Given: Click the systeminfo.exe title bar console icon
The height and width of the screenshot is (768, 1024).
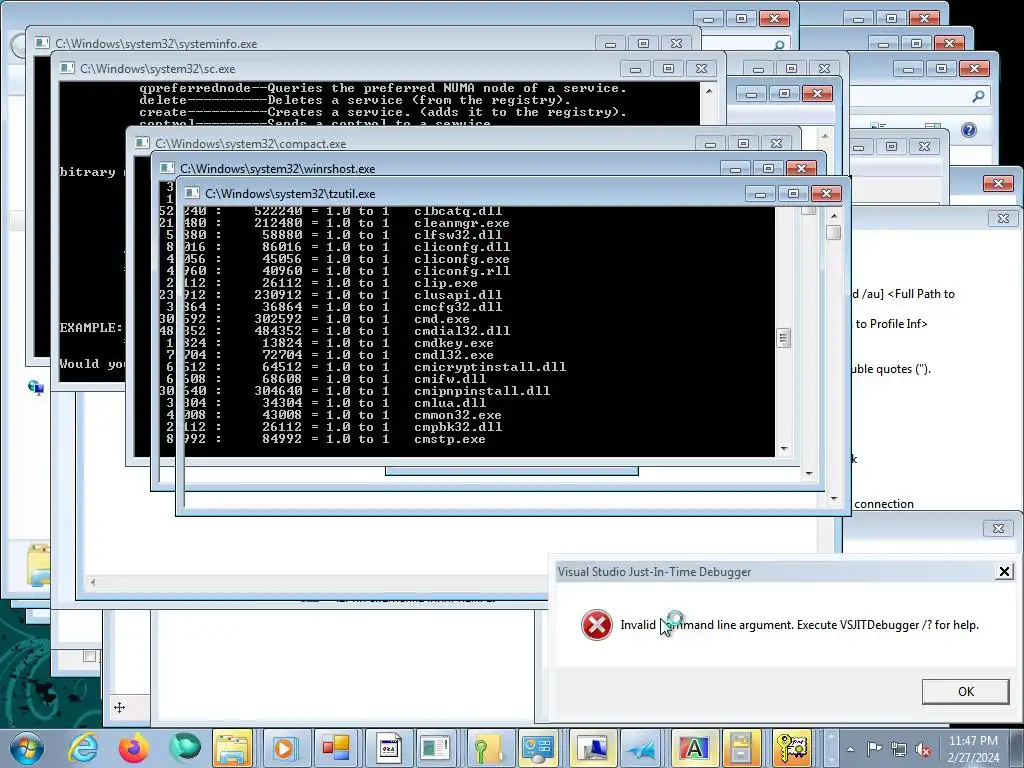Looking at the screenshot, I should click(x=42, y=43).
